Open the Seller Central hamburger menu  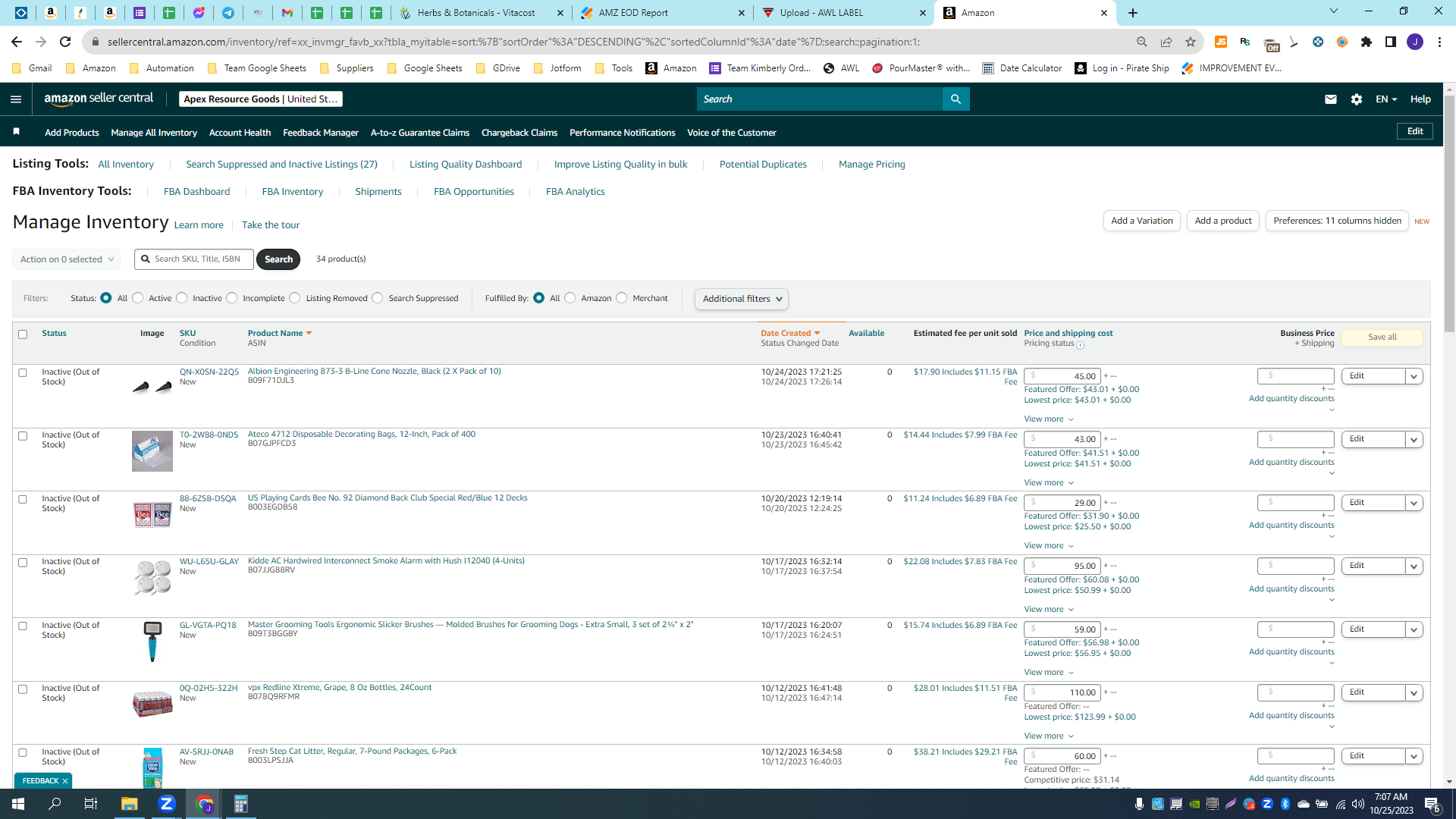coord(16,99)
